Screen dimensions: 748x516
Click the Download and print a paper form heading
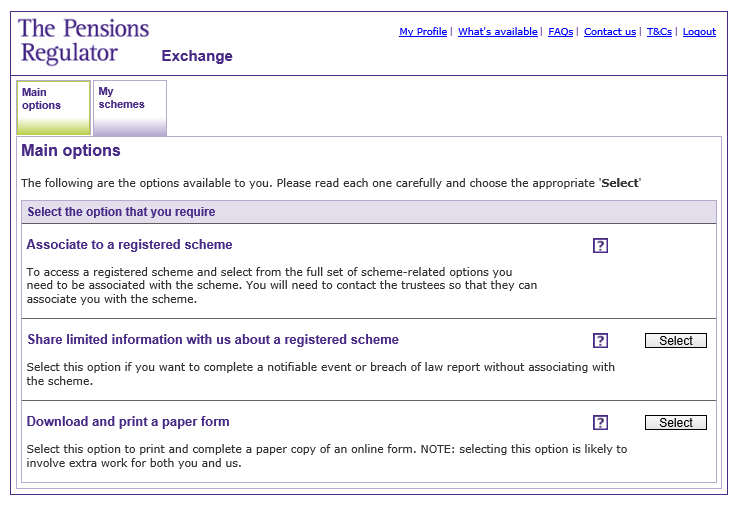click(128, 421)
